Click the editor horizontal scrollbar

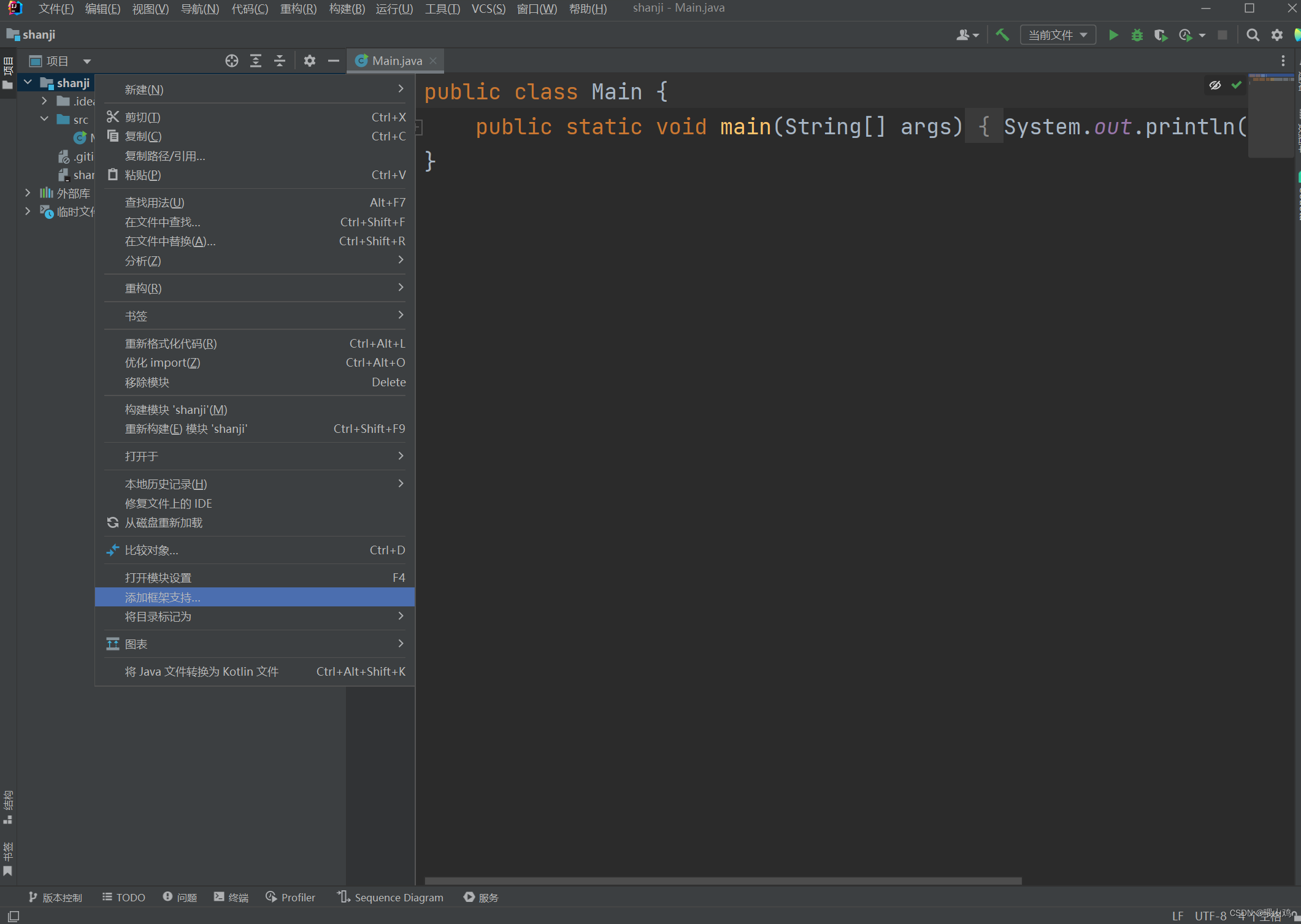tap(723, 880)
